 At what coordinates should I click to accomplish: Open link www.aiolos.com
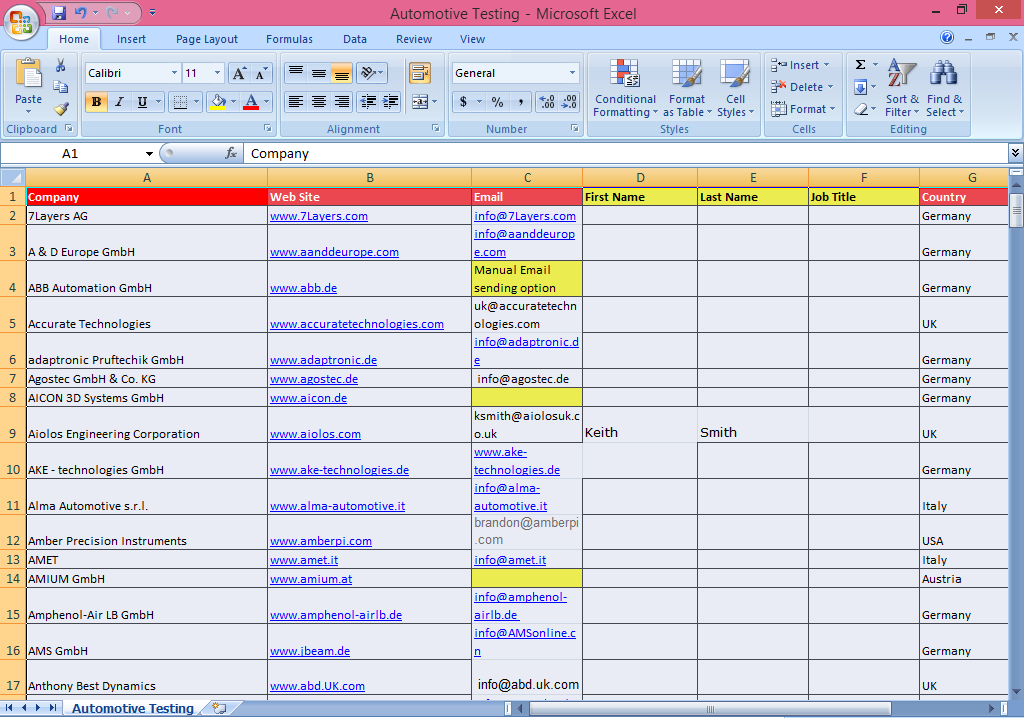click(x=315, y=434)
